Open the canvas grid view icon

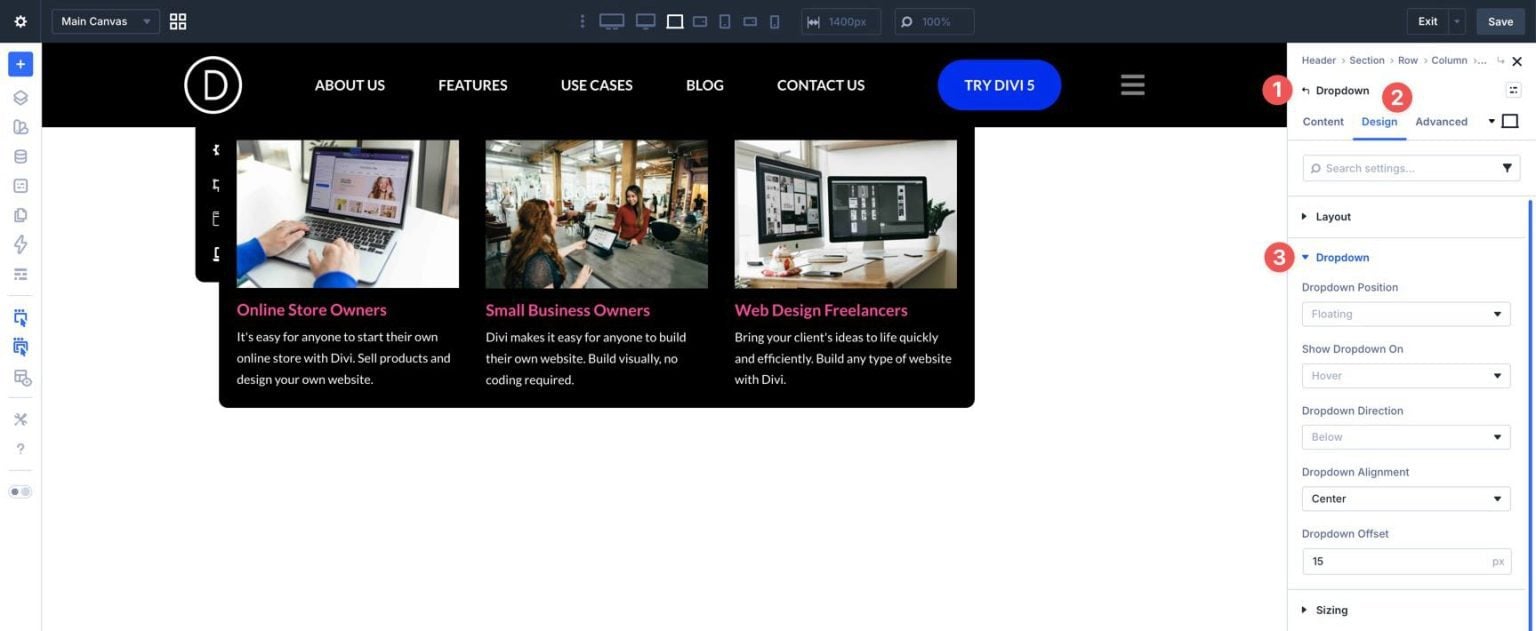pyautogui.click(x=178, y=21)
